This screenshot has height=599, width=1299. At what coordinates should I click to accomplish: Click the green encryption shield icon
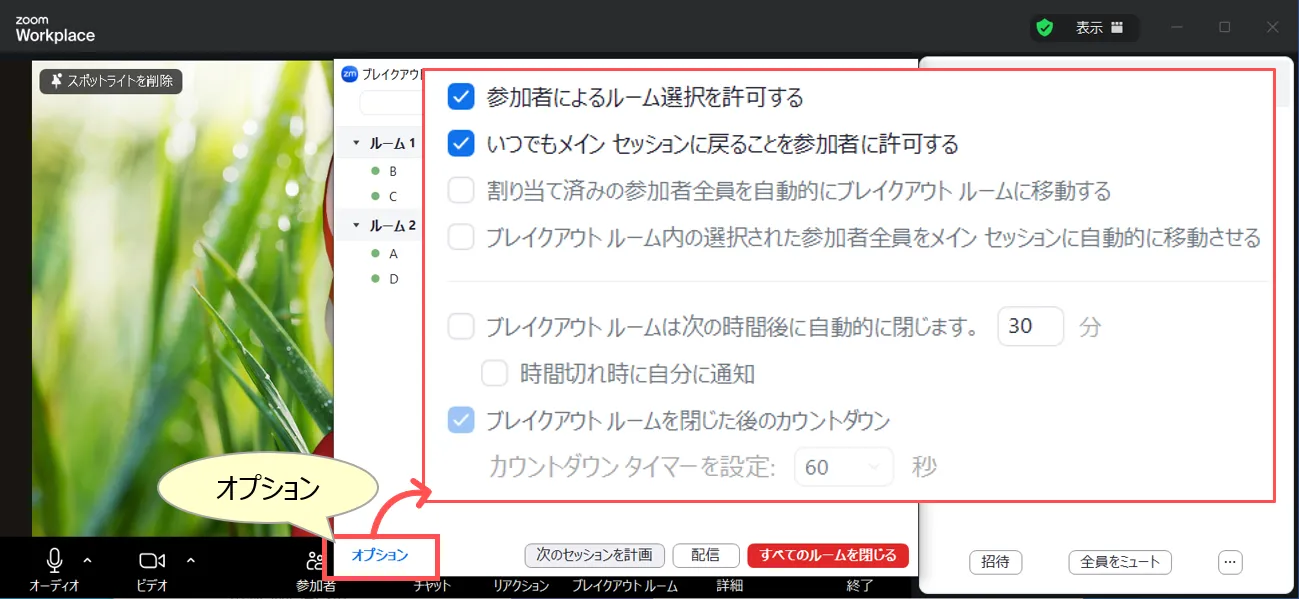(1045, 28)
